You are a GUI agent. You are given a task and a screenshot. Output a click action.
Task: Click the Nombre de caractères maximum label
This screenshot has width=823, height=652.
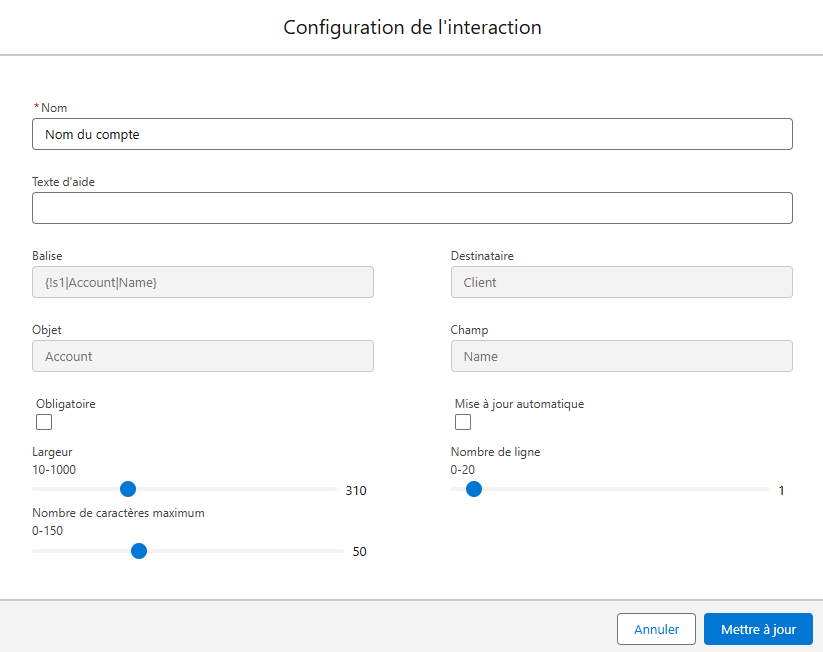tap(118, 512)
